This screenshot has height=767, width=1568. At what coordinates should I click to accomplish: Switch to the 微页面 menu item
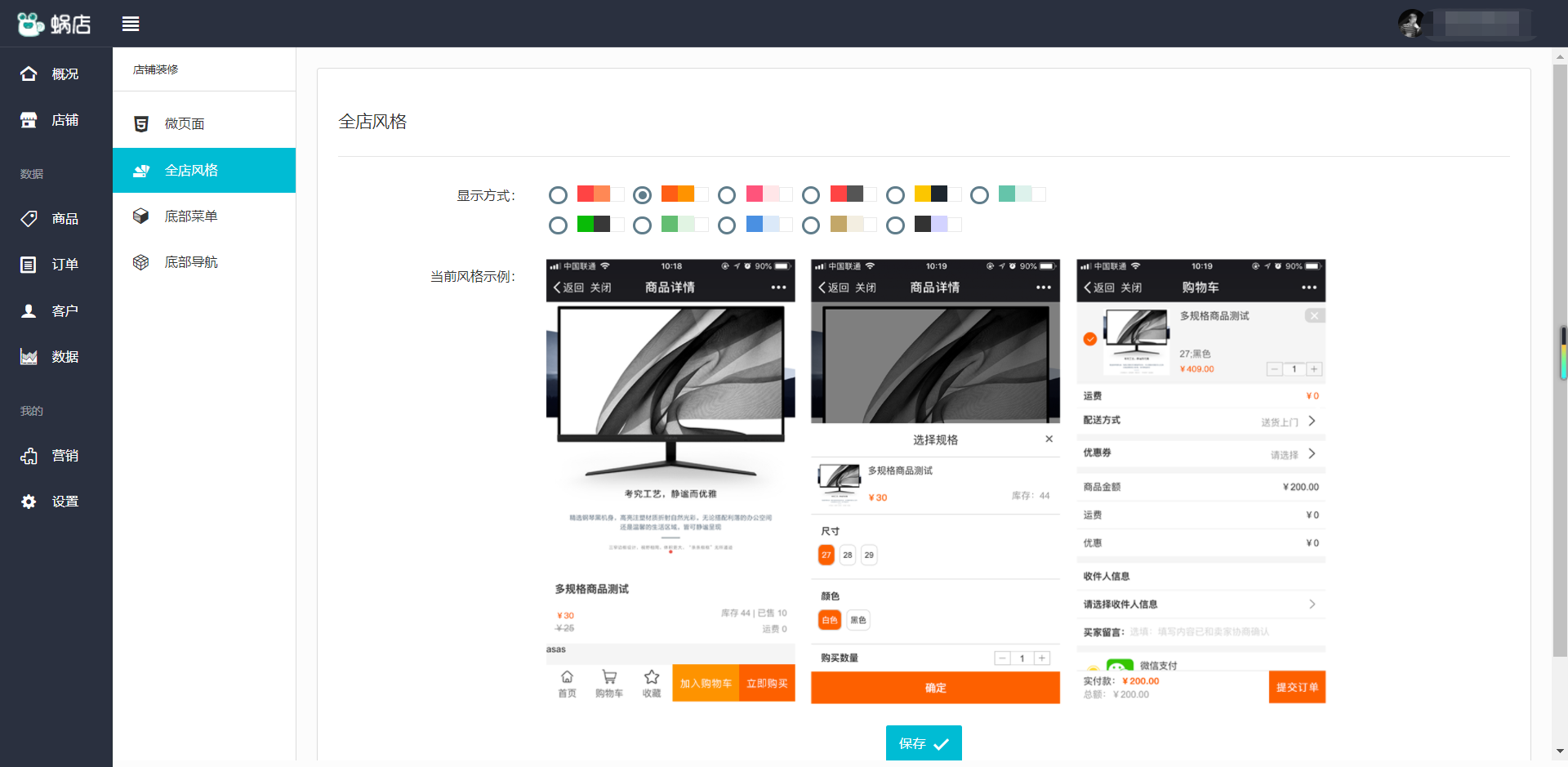(x=184, y=123)
